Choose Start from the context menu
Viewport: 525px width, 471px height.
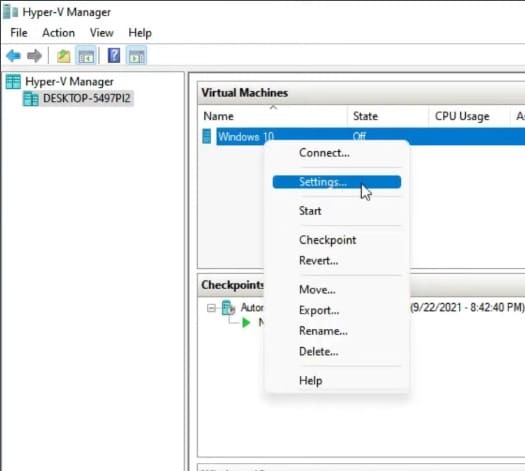(337, 211)
